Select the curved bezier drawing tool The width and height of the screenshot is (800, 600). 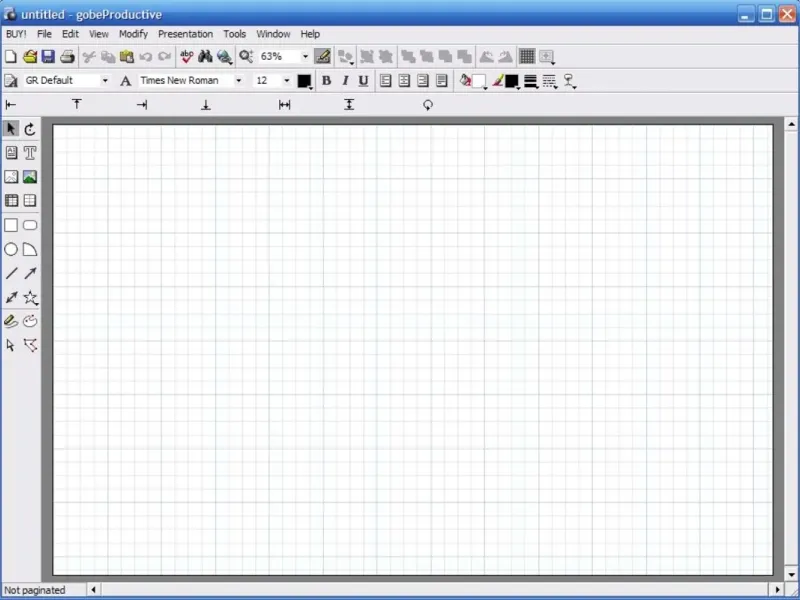coord(30,321)
